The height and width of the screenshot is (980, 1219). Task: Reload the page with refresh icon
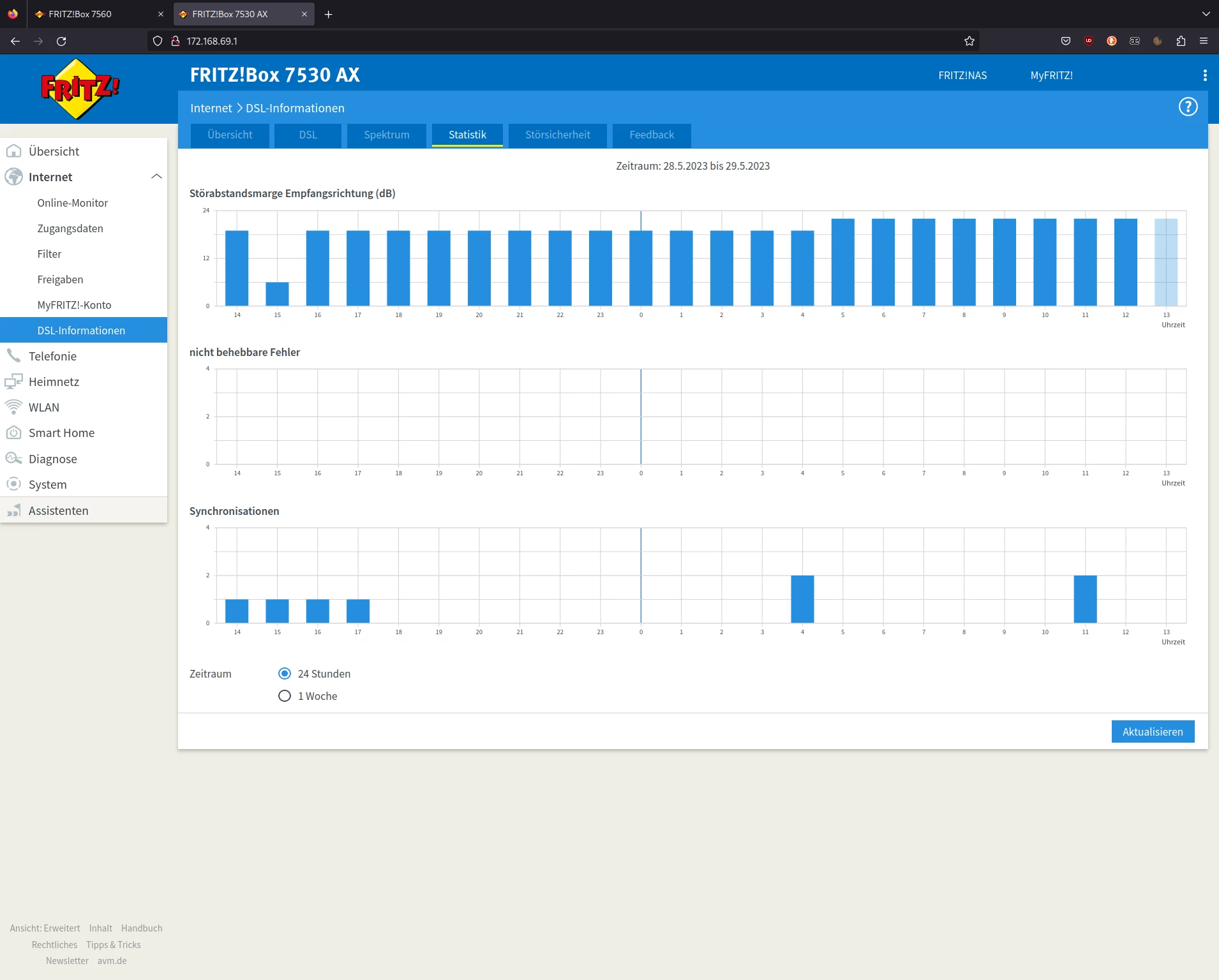tap(61, 41)
